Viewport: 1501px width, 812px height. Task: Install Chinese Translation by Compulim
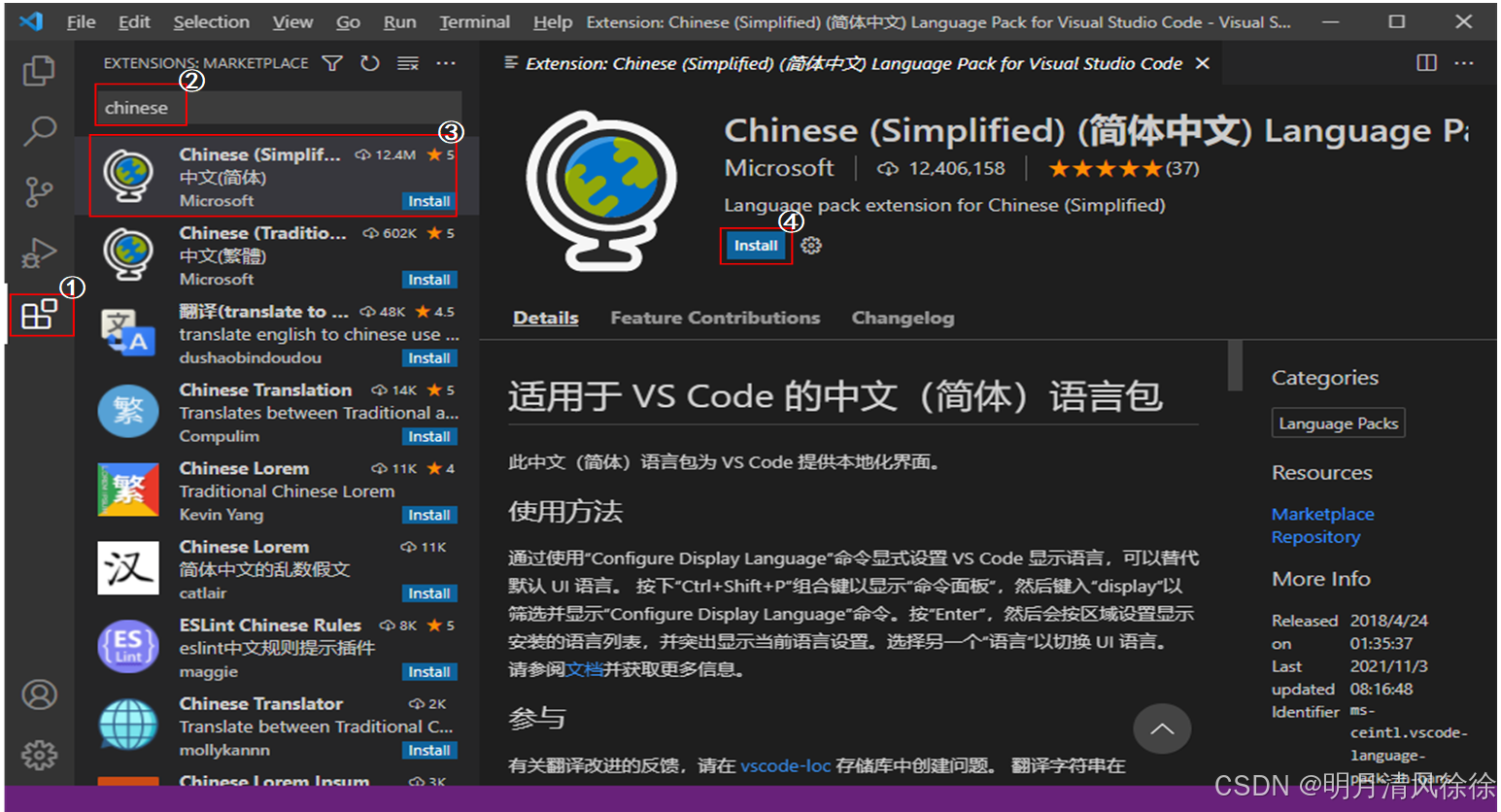[429, 437]
